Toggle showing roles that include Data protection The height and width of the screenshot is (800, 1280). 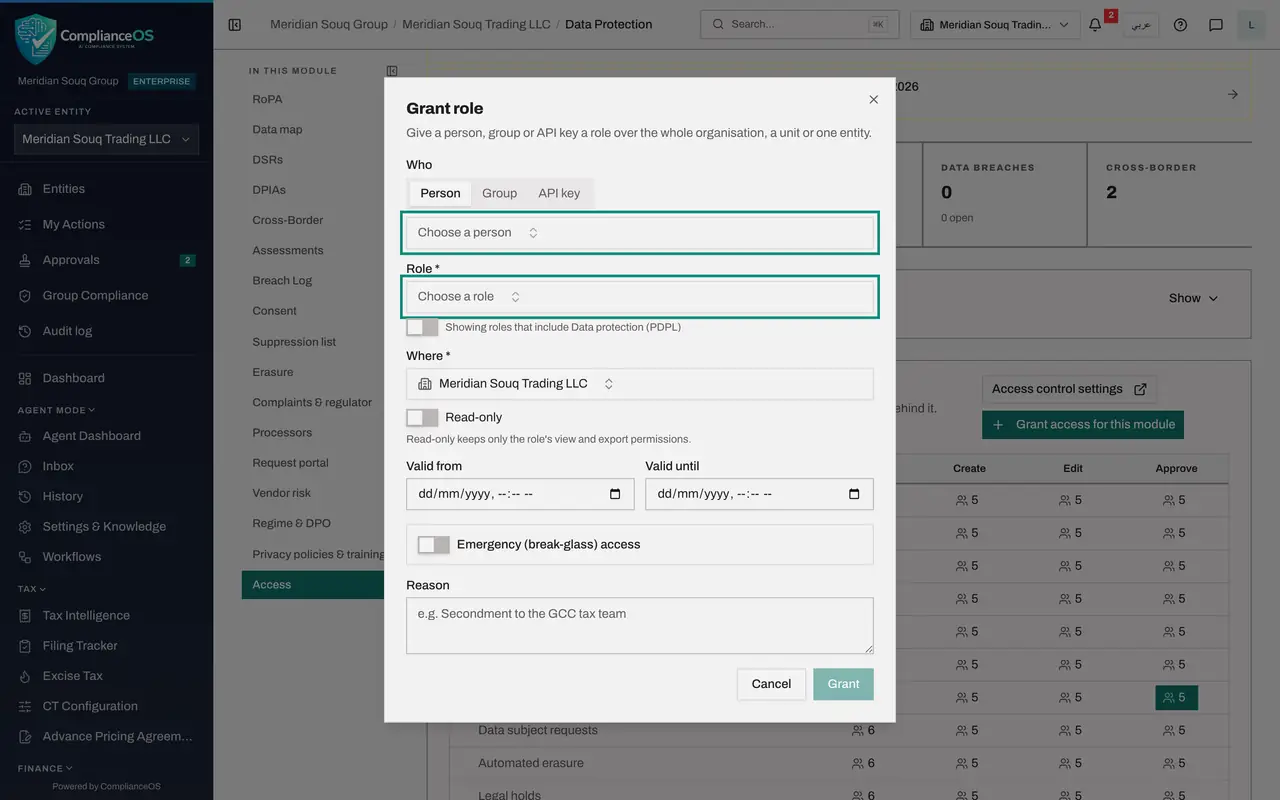(422, 327)
